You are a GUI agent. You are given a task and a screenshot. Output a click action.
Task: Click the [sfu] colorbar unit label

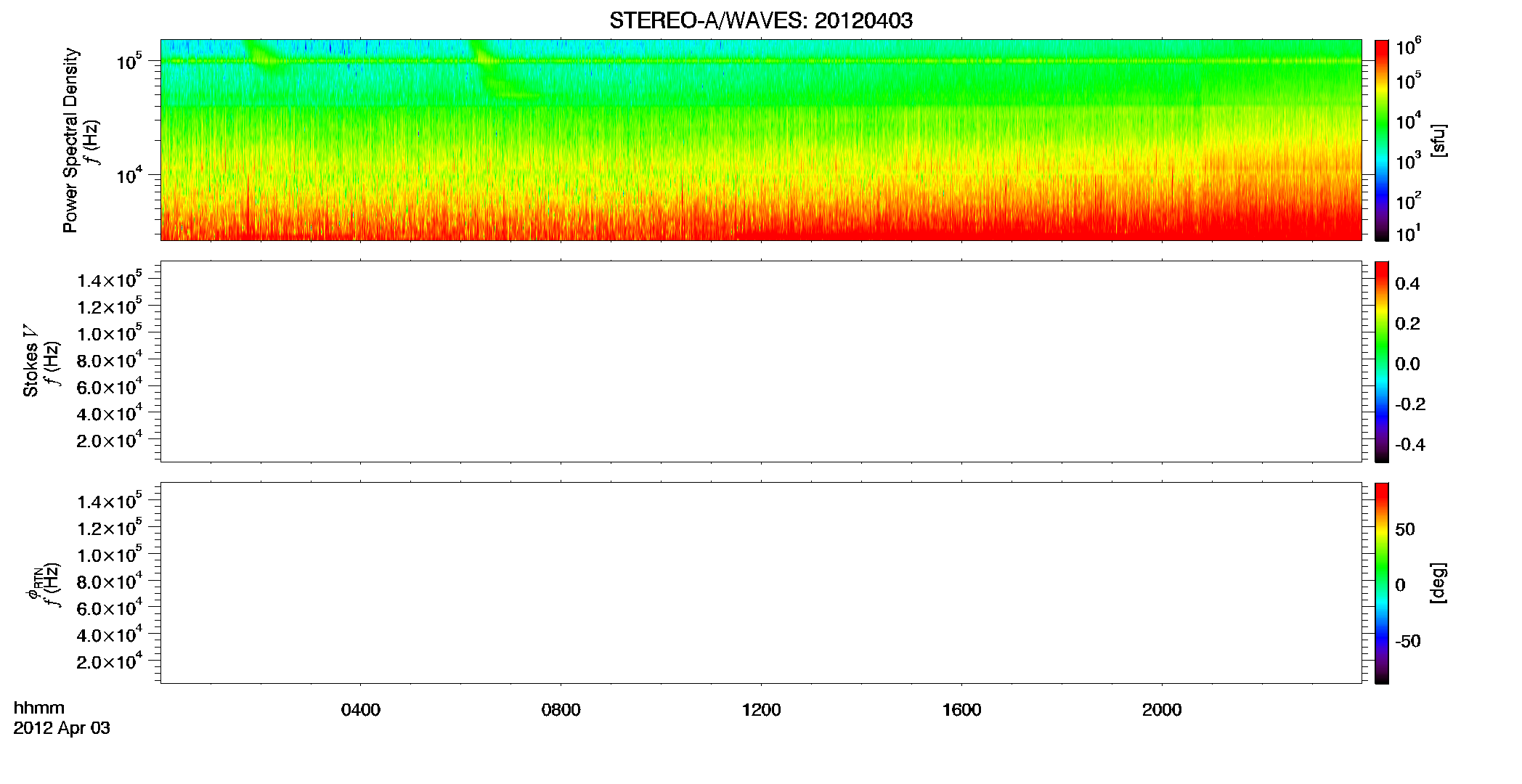pyautogui.click(x=1438, y=140)
